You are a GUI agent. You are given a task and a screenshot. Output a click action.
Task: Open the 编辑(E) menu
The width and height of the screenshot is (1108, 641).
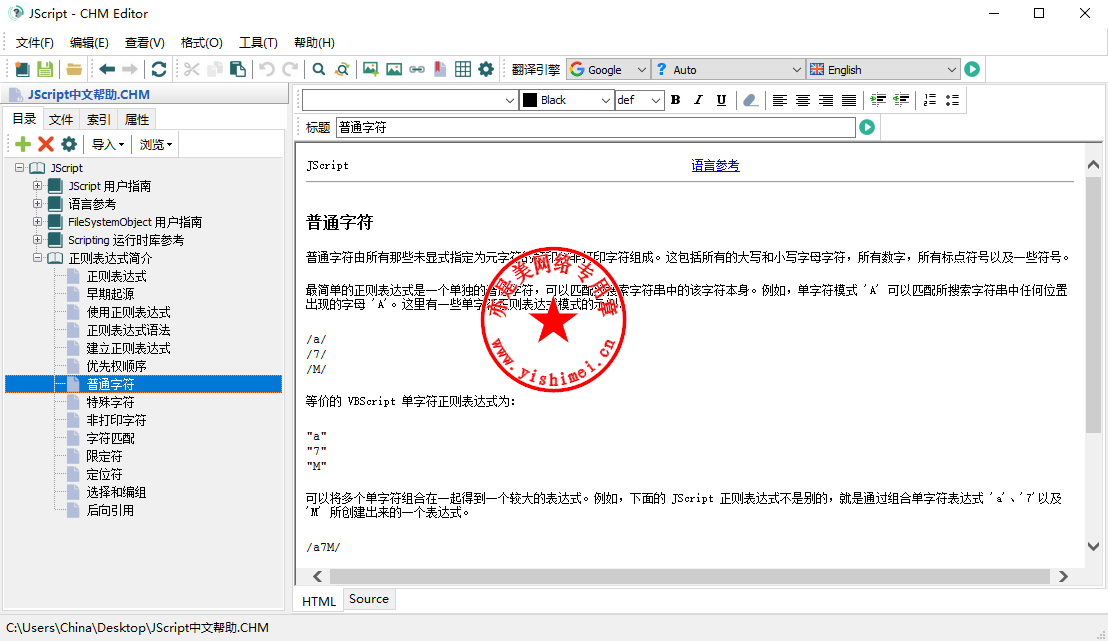[x=89, y=42]
